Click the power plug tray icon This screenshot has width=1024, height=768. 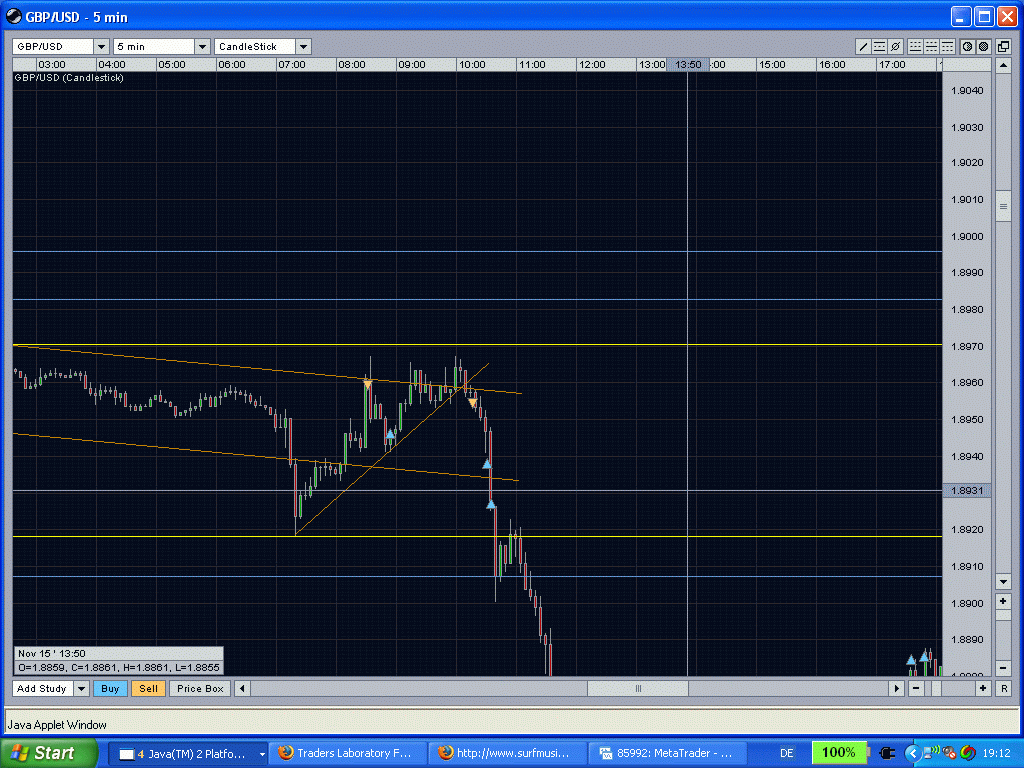point(888,753)
